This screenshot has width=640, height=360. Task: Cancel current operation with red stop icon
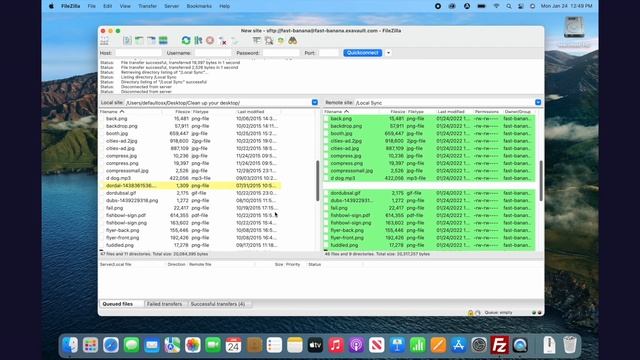click(x=210, y=40)
